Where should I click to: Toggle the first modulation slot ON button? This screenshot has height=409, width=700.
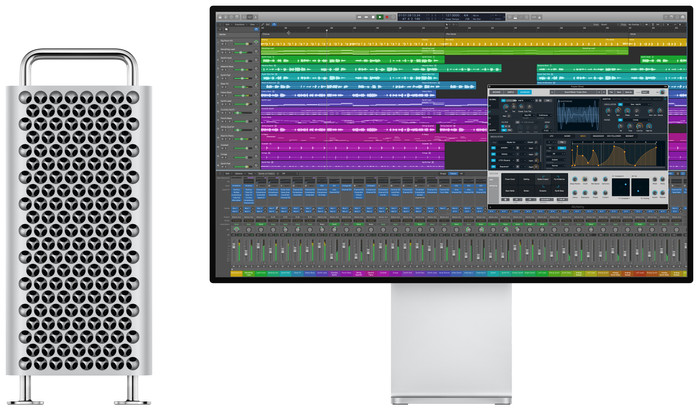coord(493,148)
